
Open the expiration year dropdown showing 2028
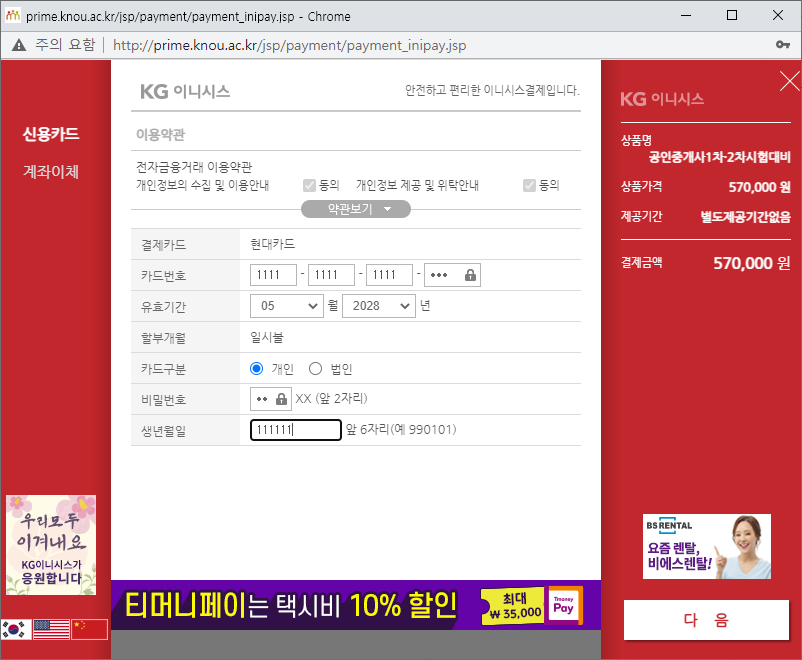[380, 306]
